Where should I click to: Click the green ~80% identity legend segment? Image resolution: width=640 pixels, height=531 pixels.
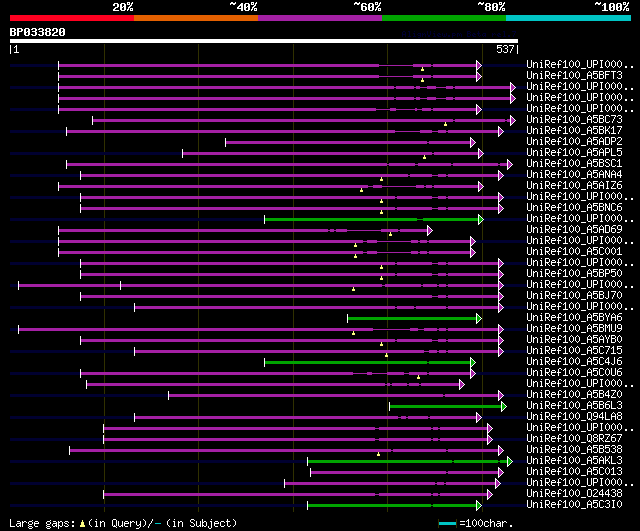pos(444,18)
